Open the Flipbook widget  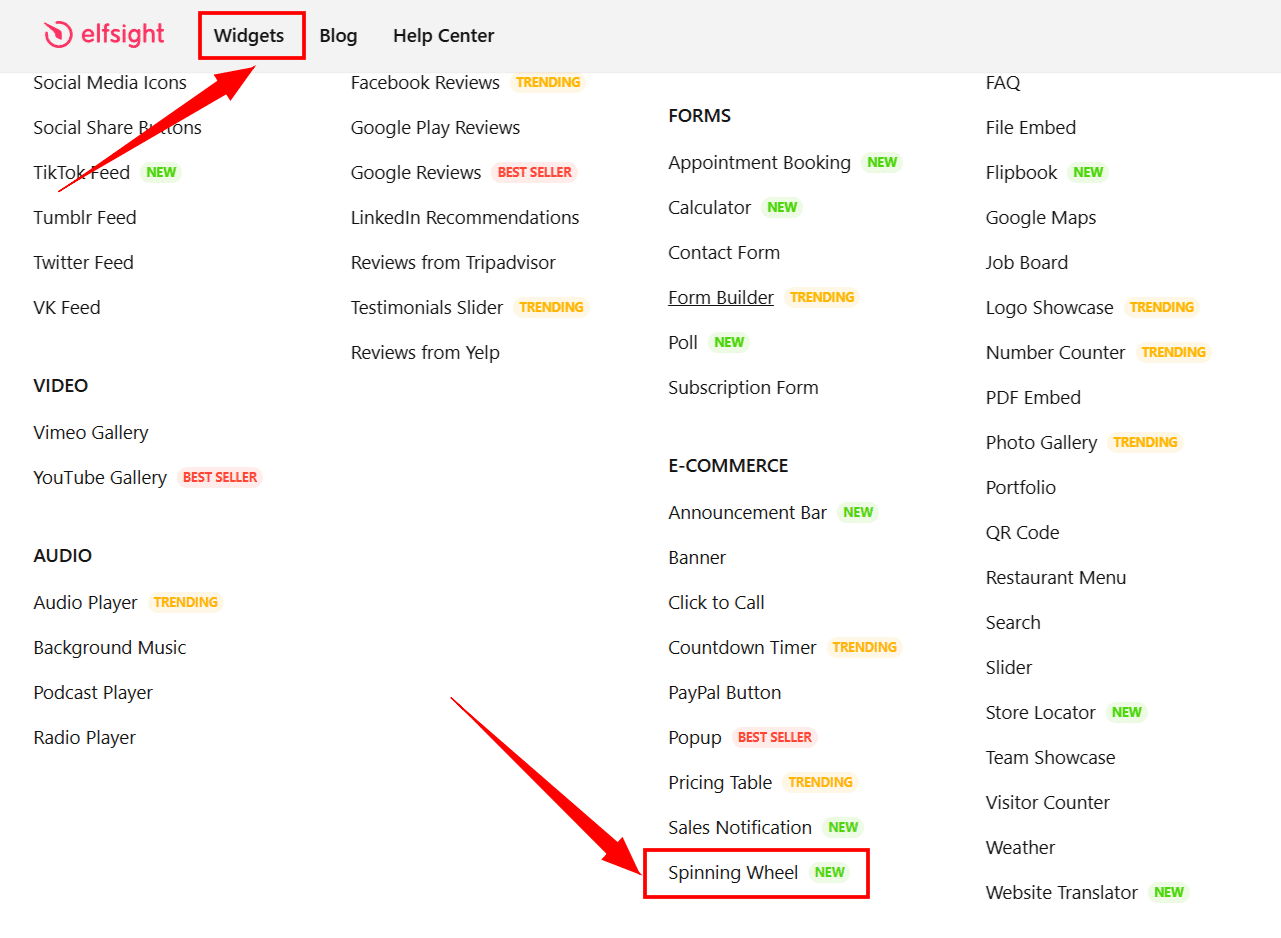1021,173
